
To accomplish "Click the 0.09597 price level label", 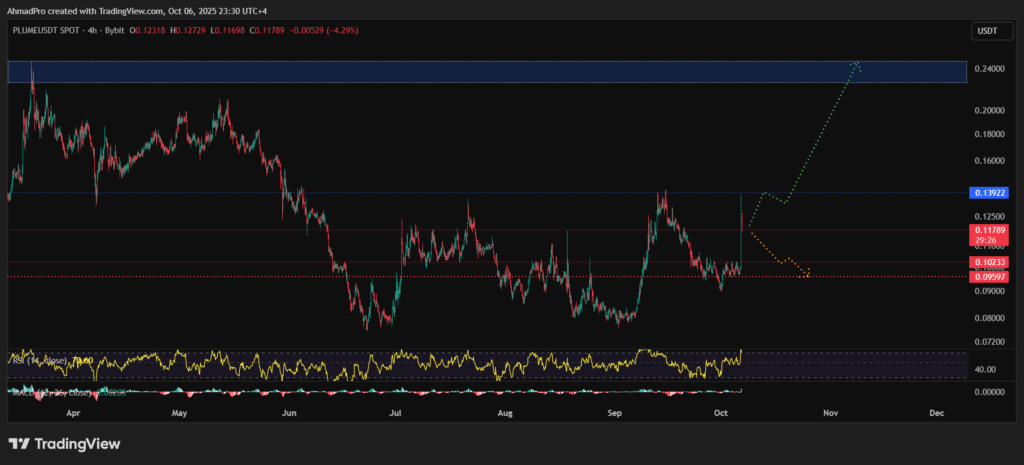I will (x=990, y=277).
